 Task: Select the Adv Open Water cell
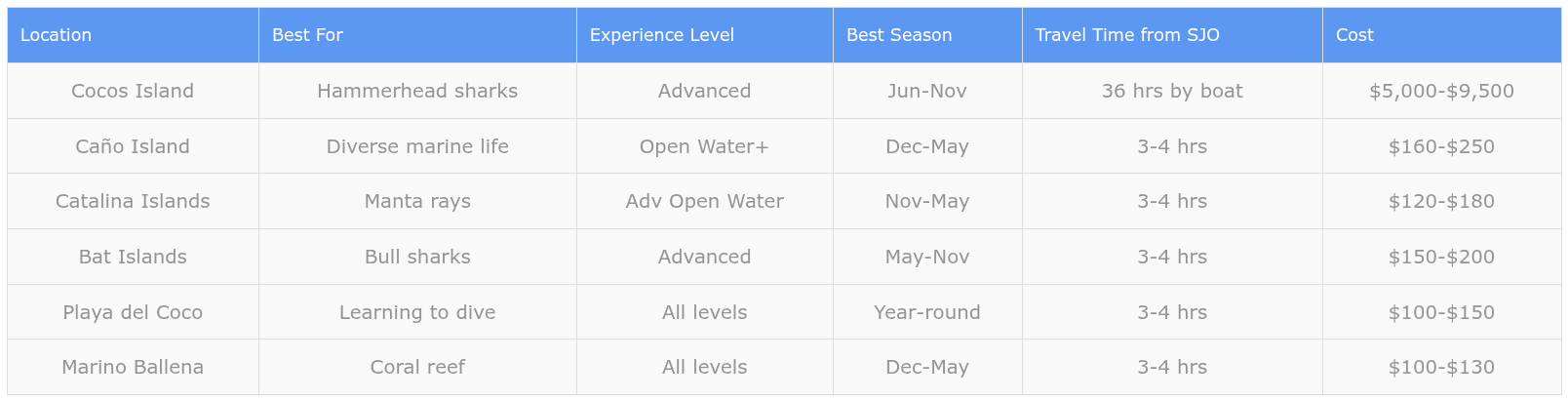click(x=704, y=201)
